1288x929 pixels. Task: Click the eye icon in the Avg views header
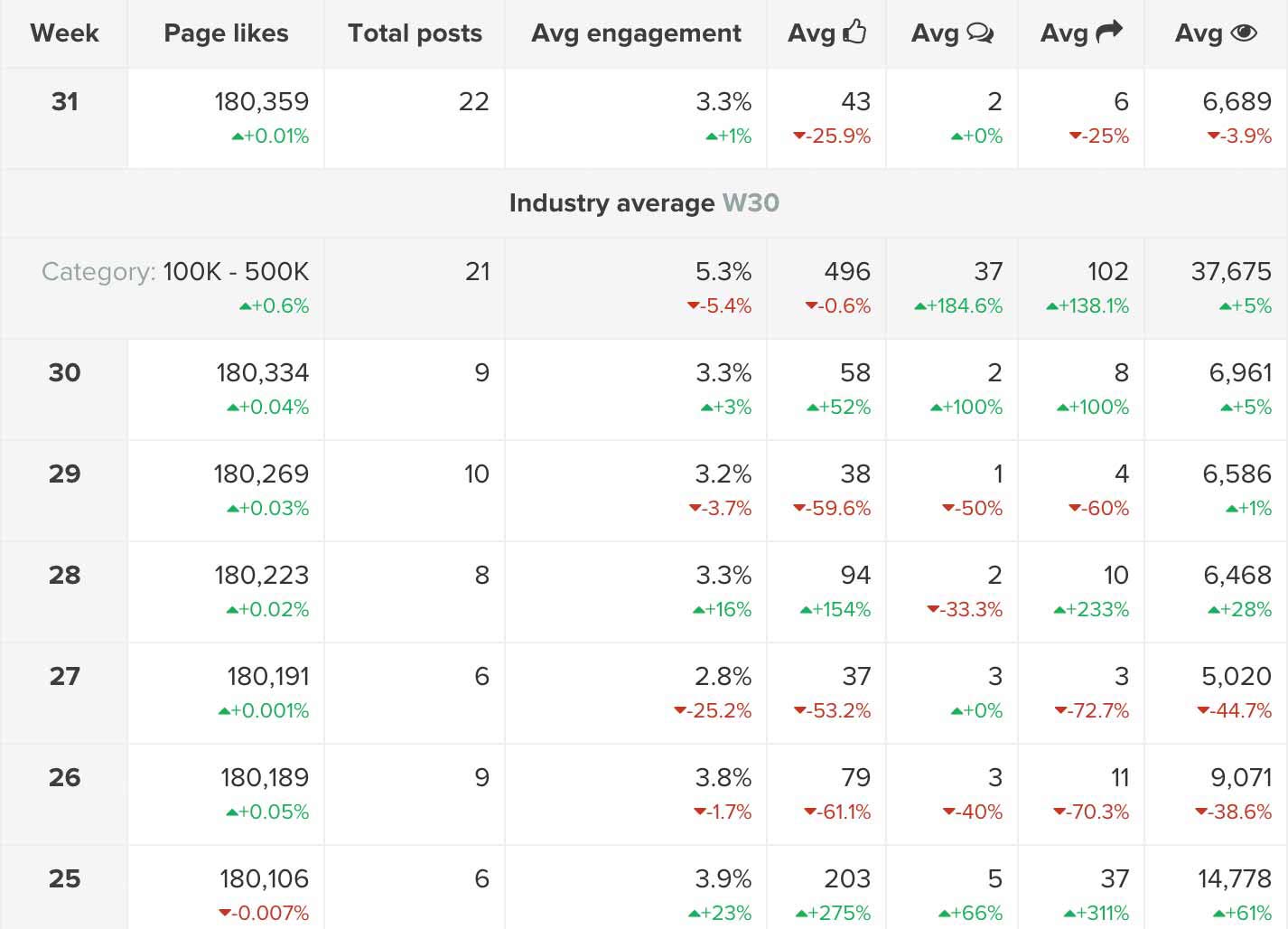point(1244,33)
